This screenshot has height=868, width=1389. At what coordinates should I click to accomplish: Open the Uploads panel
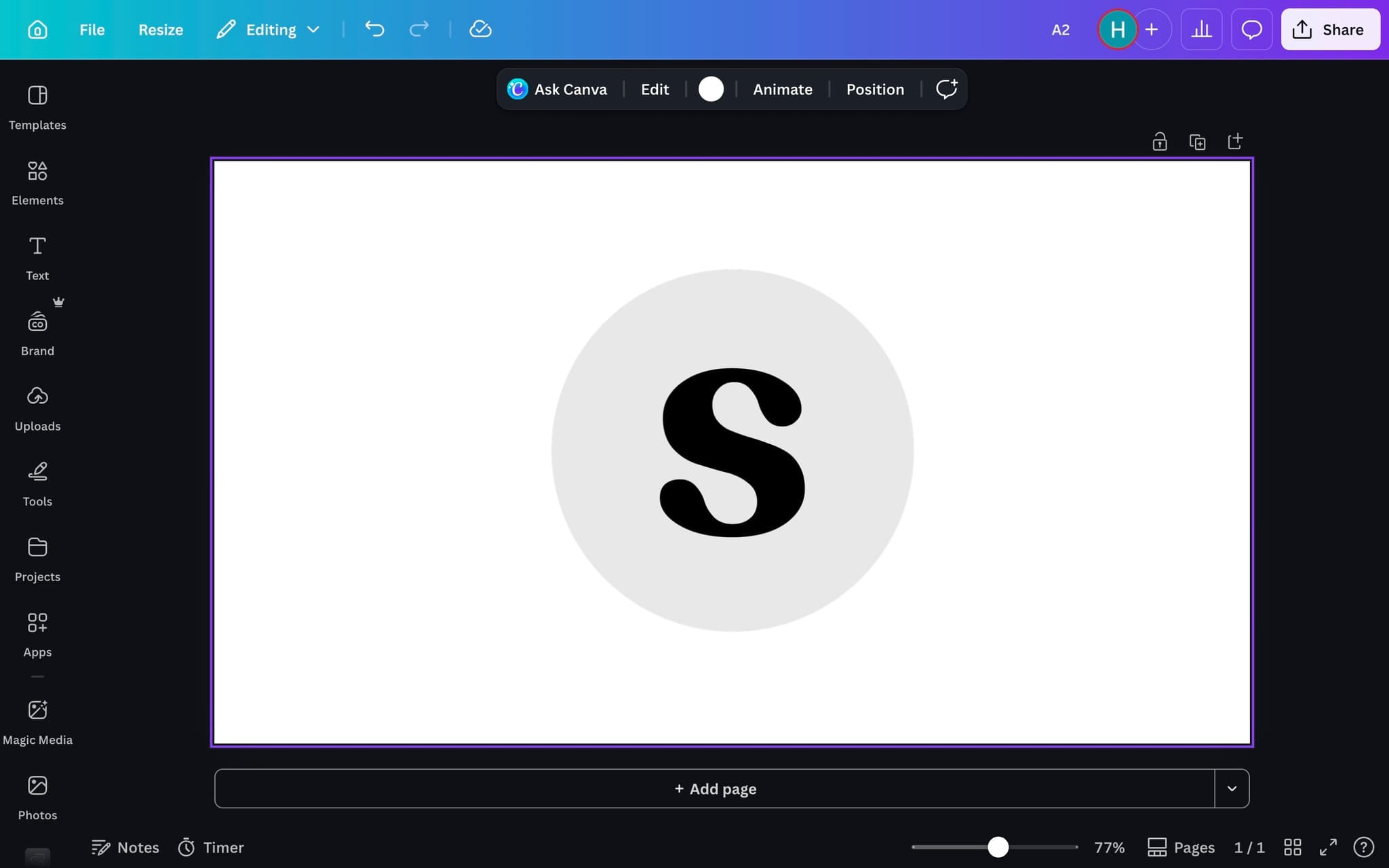click(x=37, y=408)
